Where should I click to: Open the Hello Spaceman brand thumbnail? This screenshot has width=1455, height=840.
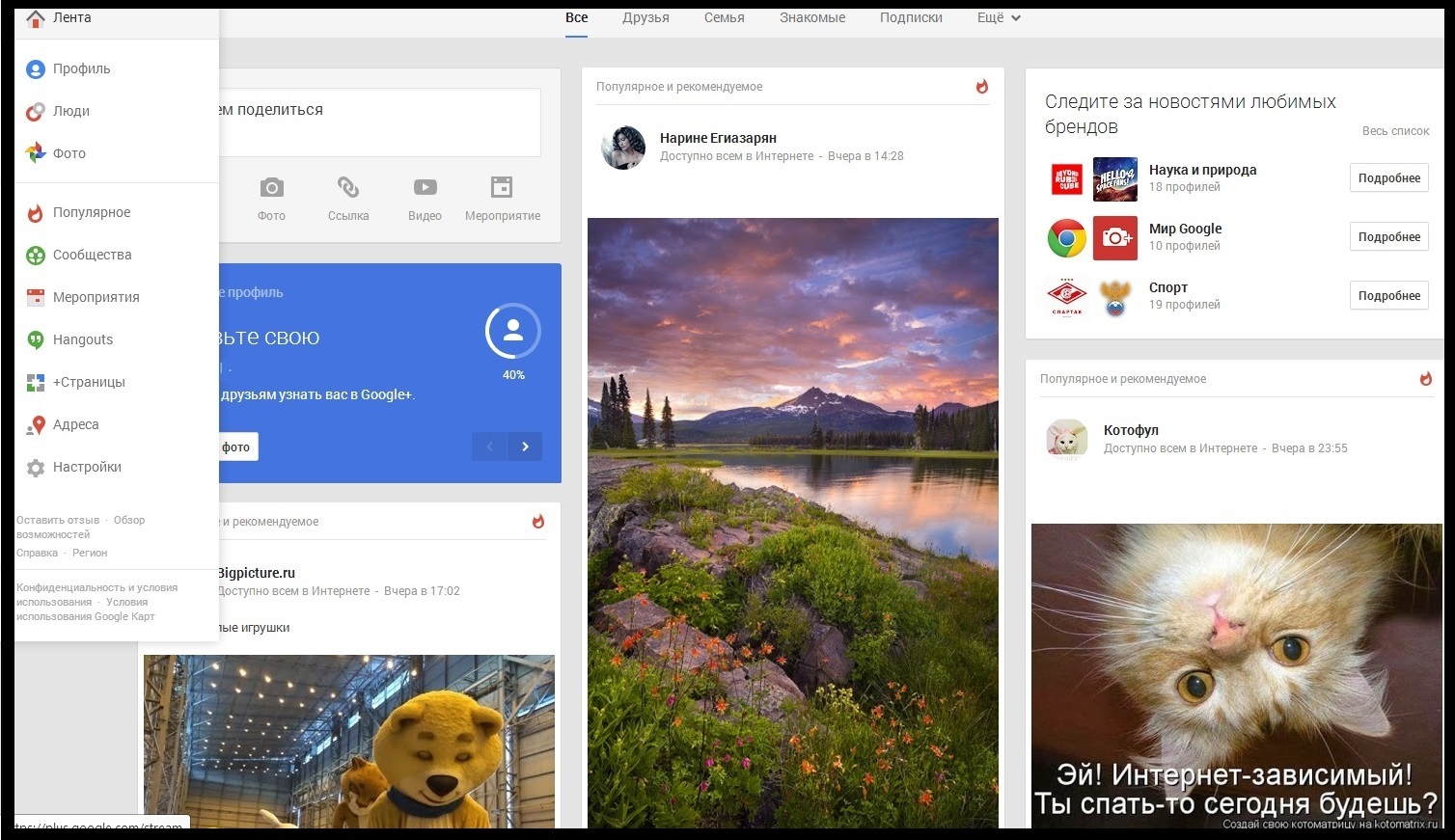1115,178
